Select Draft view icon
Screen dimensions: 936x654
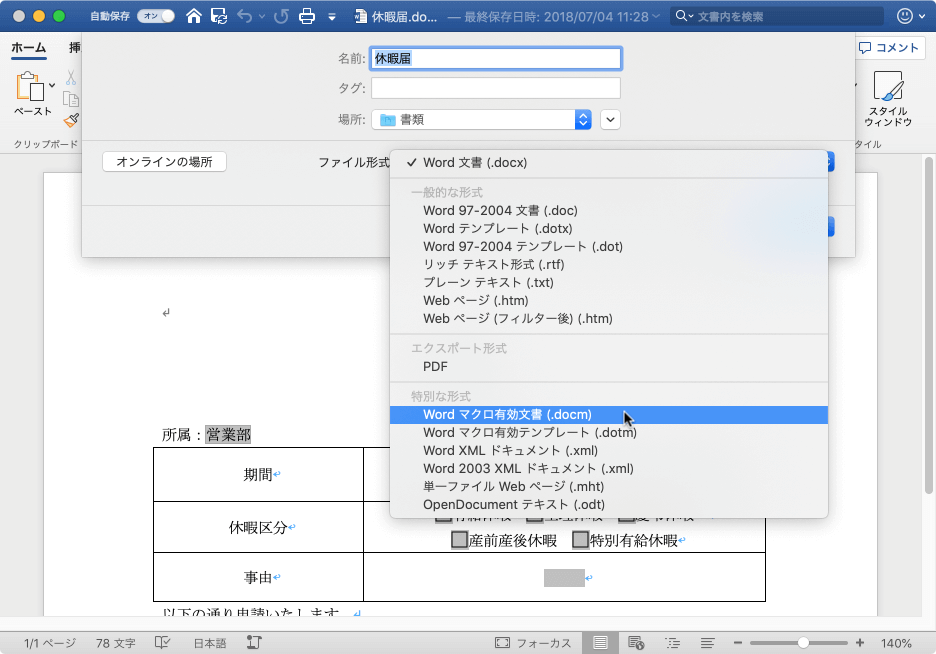click(x=708, y=643)
